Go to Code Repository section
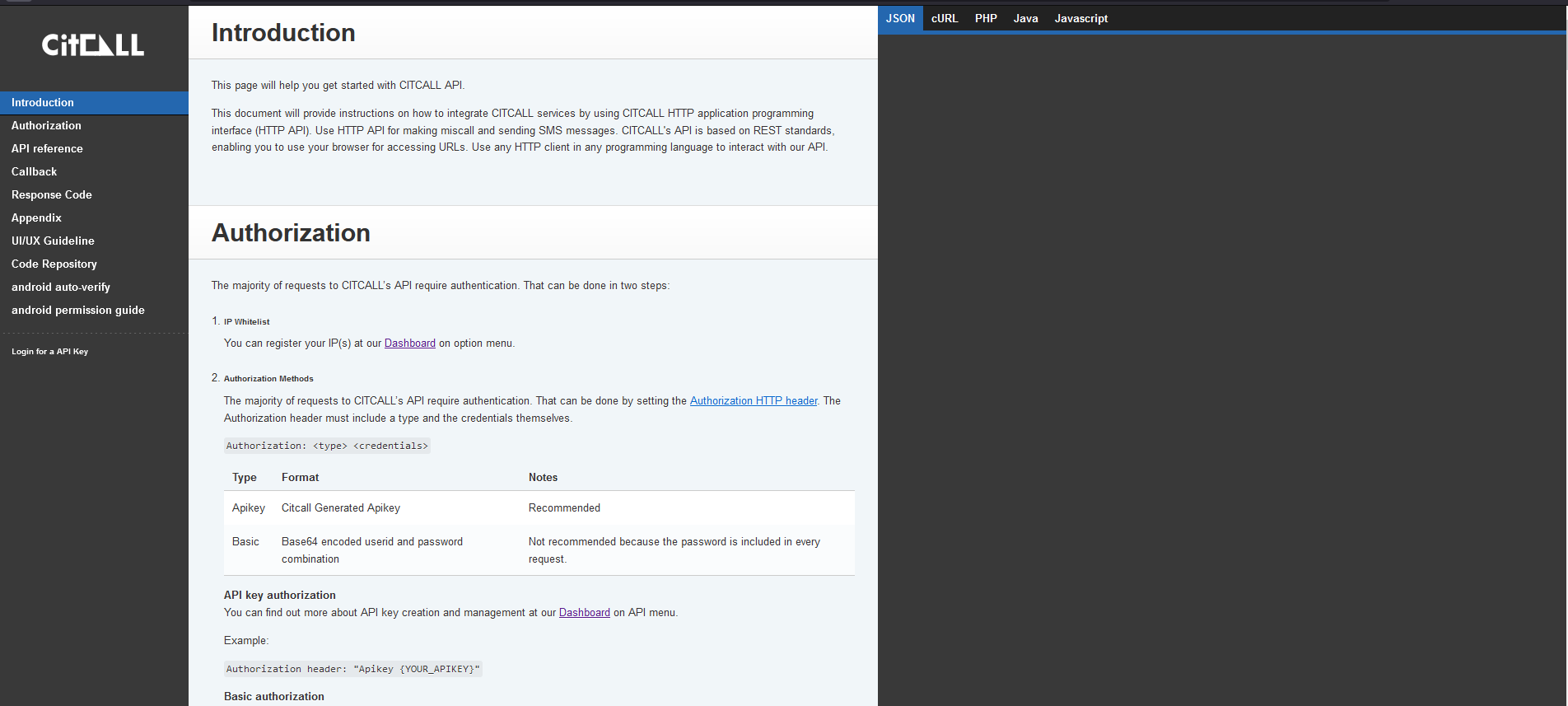The width and height of the screenshot is (1568, 706). point(94,264)
